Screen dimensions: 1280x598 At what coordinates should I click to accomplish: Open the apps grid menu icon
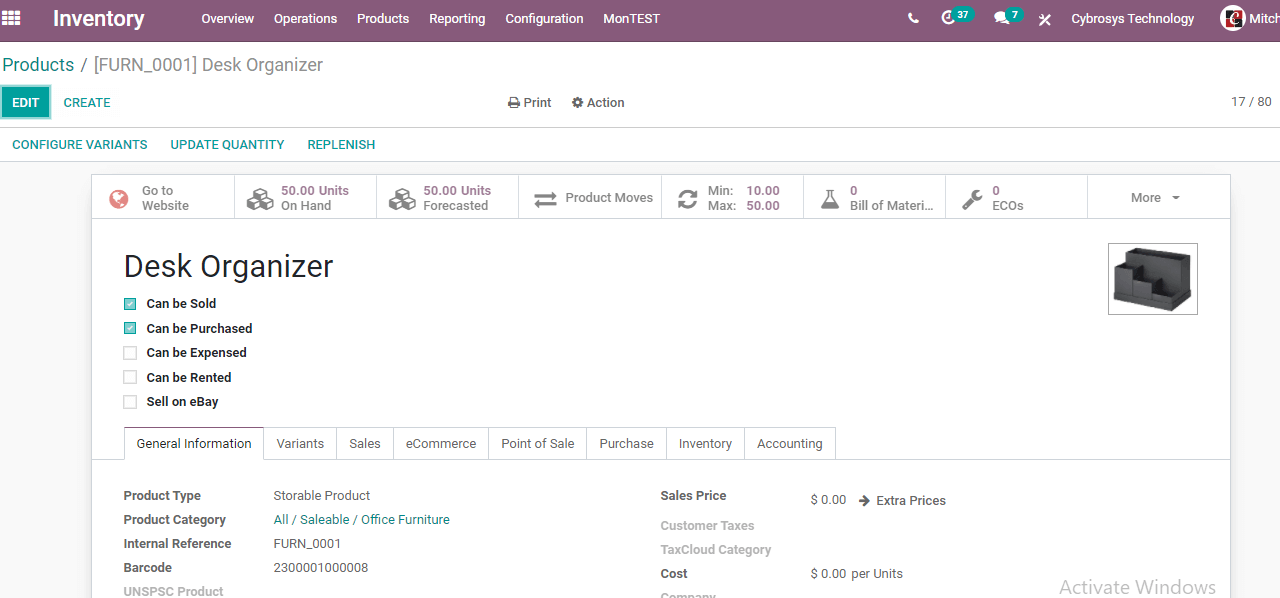[11, 18]
